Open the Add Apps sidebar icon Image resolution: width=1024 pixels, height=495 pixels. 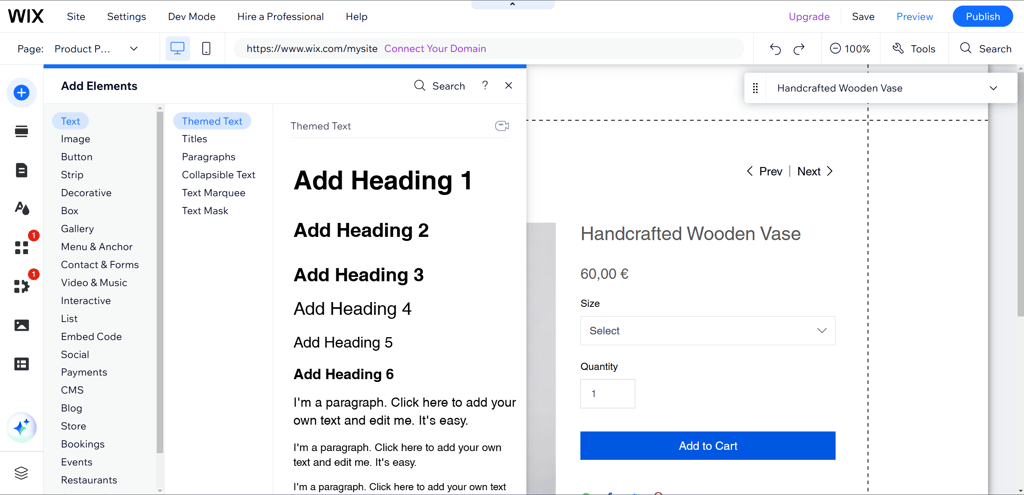[22, 248]
